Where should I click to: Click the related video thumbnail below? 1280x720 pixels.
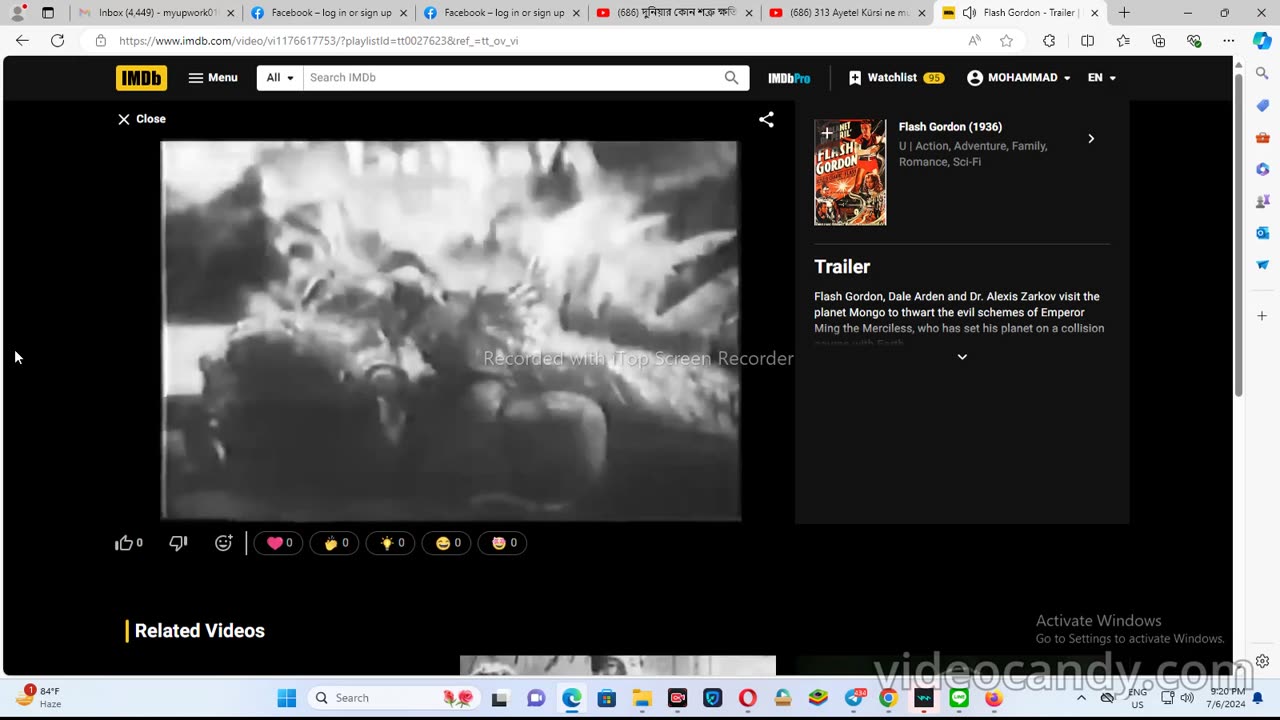coord(617,666)
